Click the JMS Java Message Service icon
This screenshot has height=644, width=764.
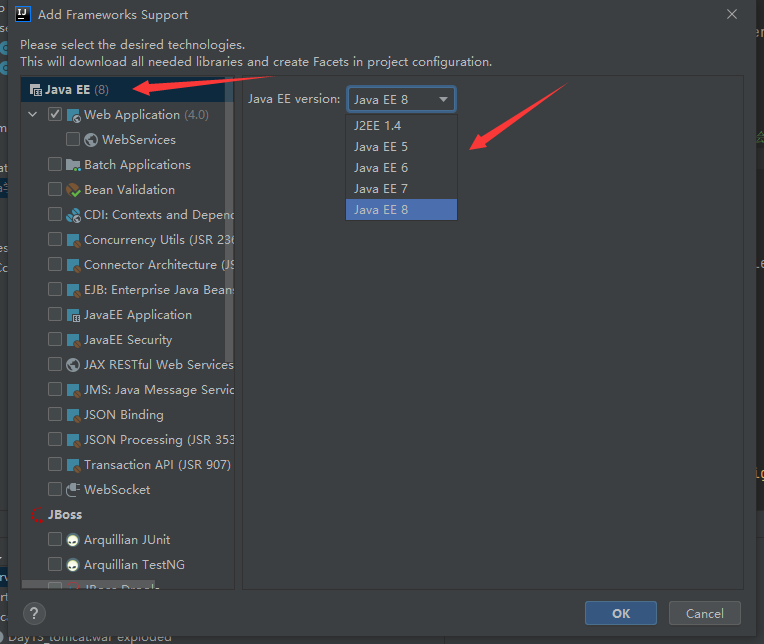pyautogui.click(x=73, y=390)
